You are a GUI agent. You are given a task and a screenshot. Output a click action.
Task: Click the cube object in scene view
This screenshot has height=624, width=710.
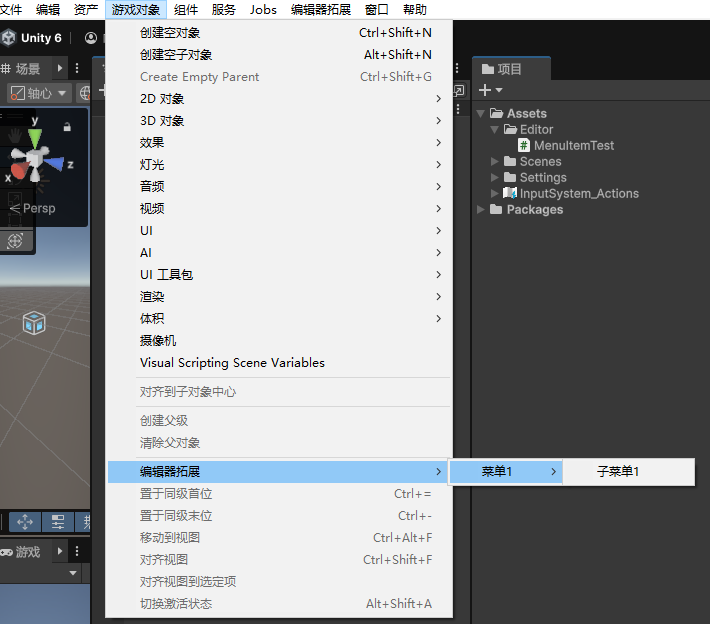[x=34, y=322]
